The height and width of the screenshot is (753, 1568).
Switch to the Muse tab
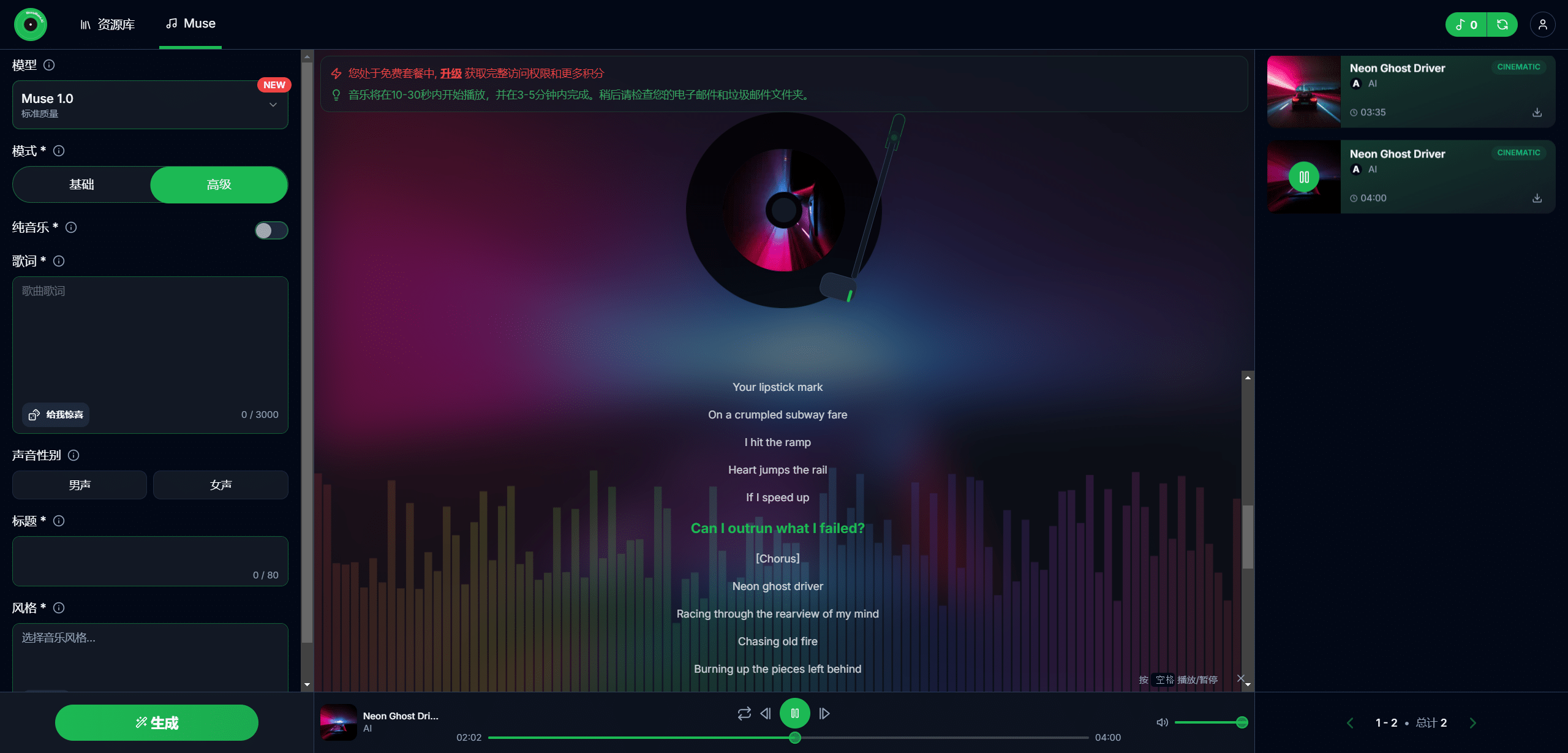coord(190,23)
